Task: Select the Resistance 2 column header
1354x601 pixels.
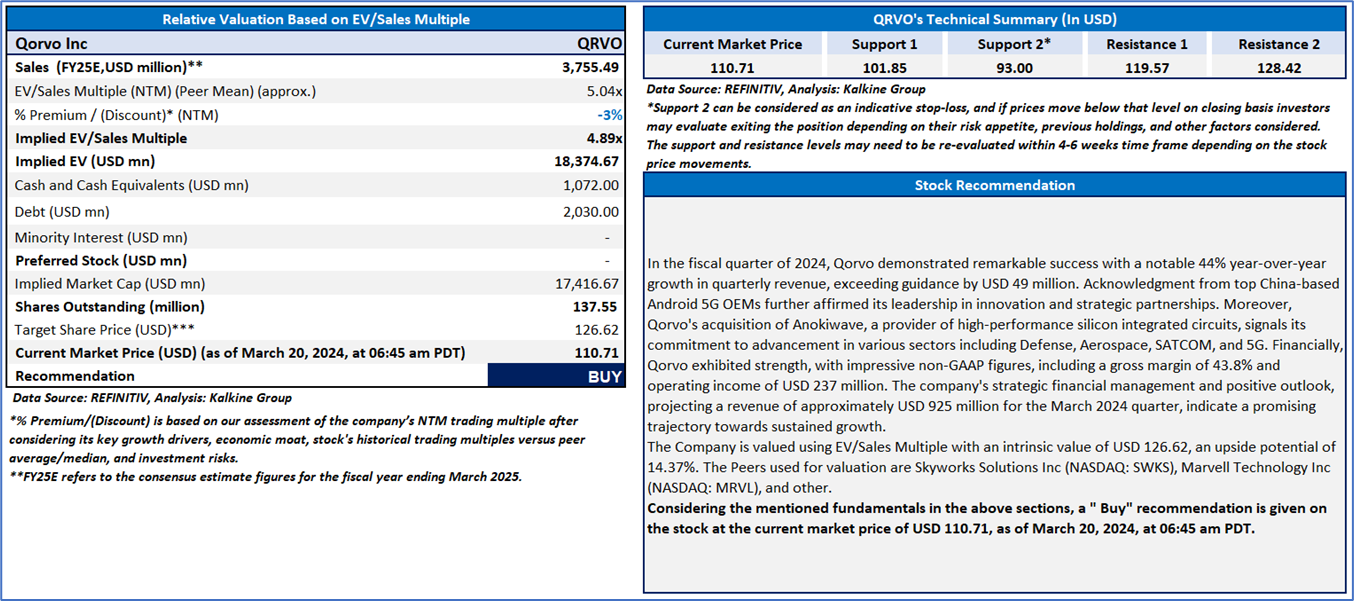Action: coord(1278,44)
